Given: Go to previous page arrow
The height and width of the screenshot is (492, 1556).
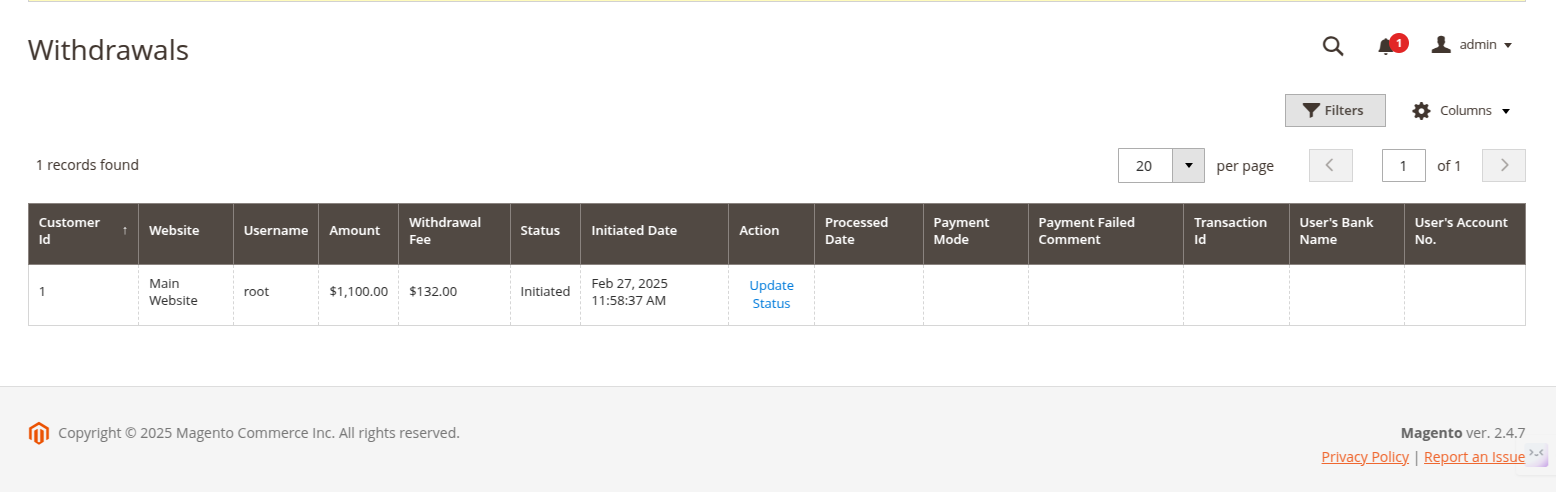Looking at the screenshot, I should tap(1330, 165).
